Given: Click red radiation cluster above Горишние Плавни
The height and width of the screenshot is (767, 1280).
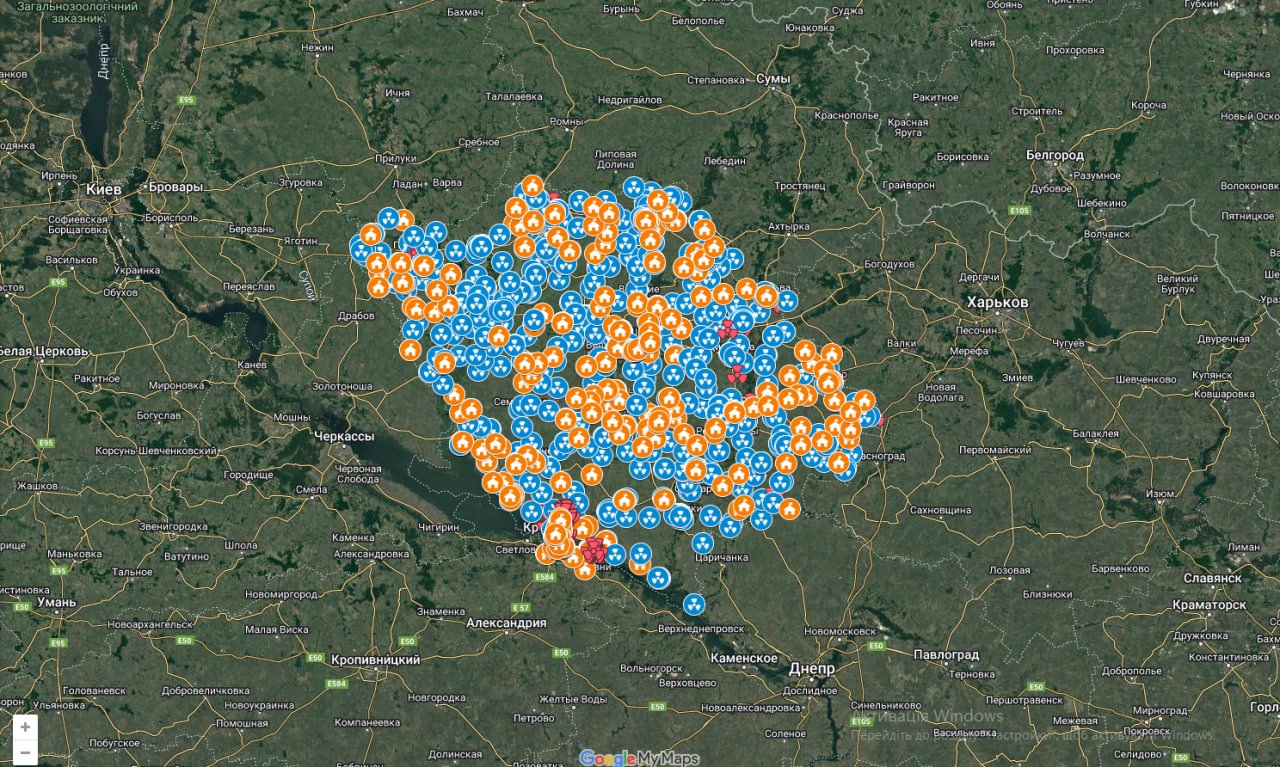Looking at the screenshot, I should click(595, 549).
